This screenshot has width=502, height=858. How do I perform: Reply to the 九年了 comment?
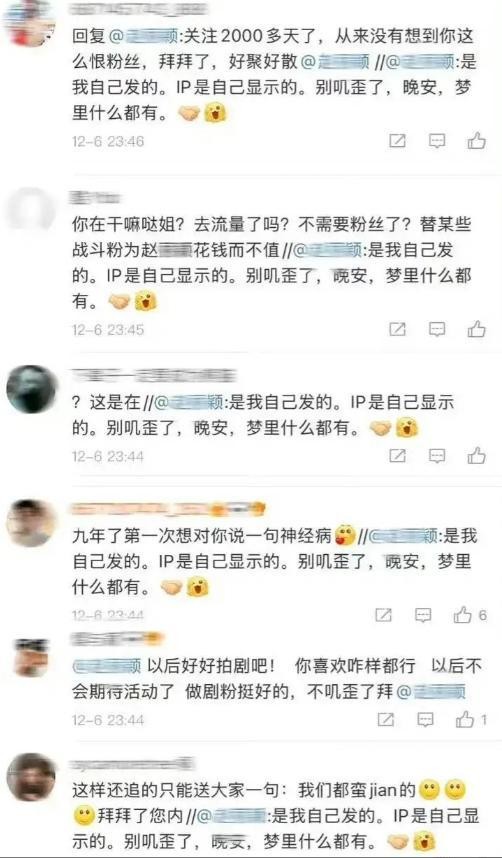[423, 615]
